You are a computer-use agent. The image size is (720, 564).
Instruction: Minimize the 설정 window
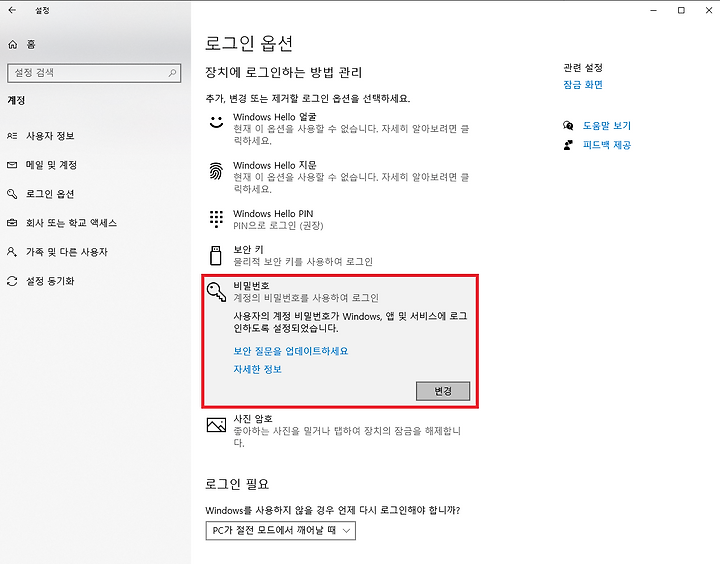click(x=654, y=10)
